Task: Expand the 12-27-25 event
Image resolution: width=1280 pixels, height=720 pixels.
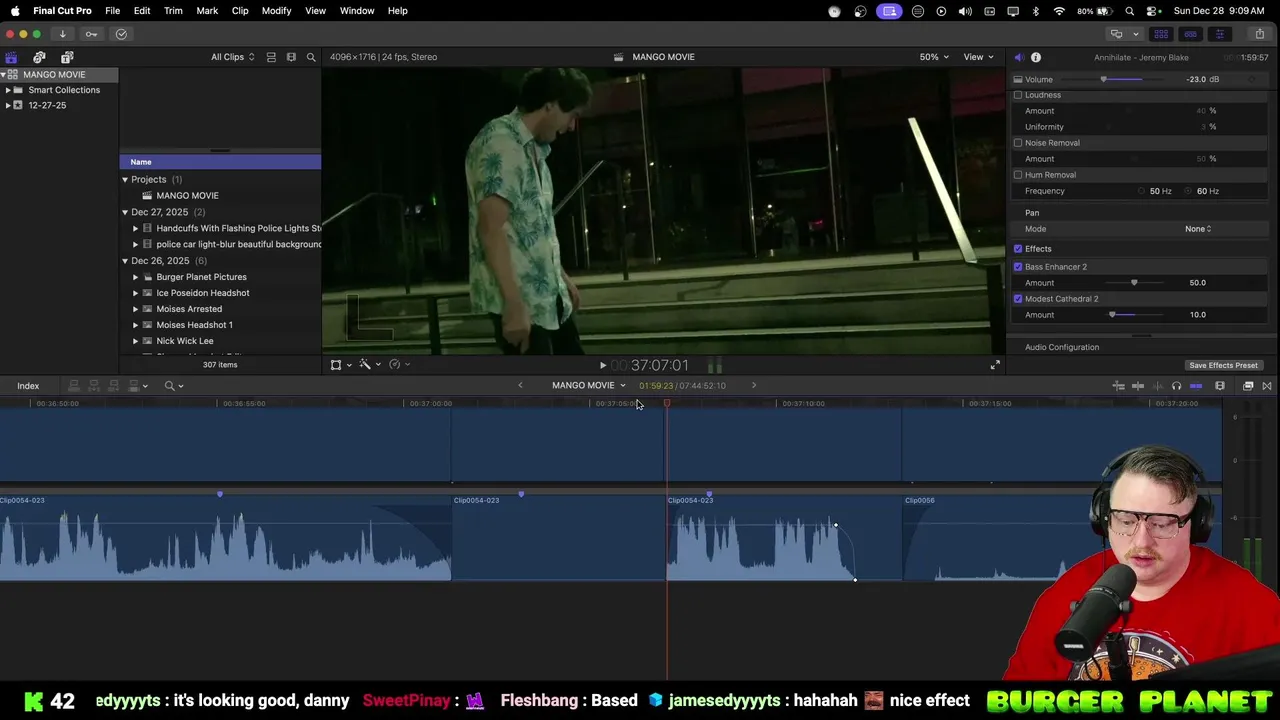Action: [8, 105]
